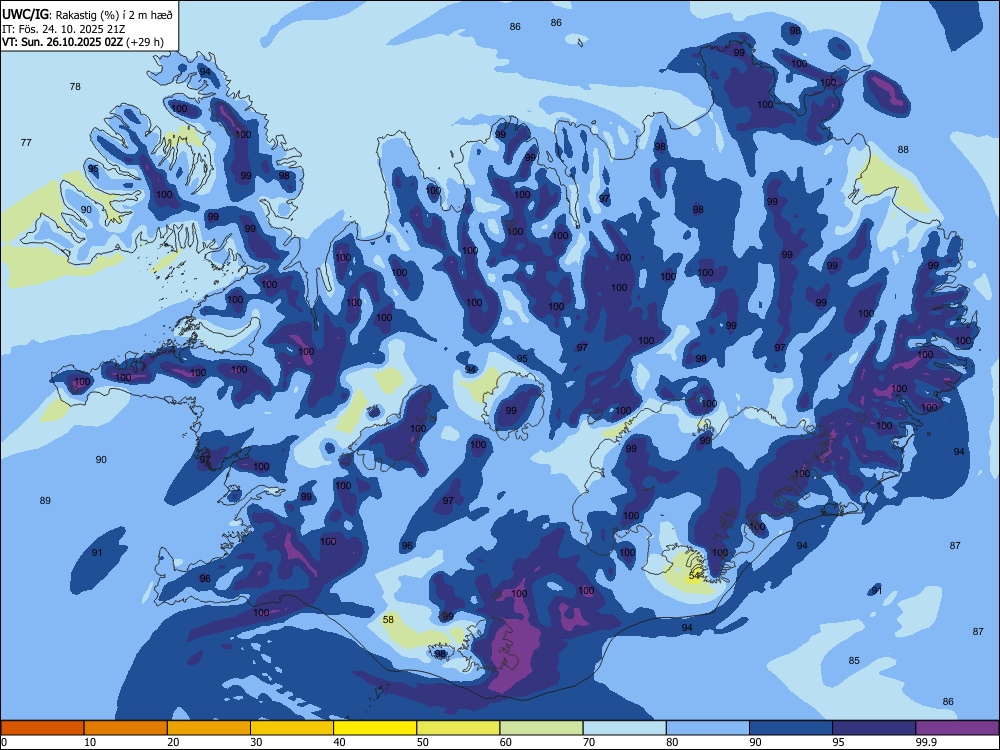Viewport: 1000px width, 750px height.
Task: Click the legend label '30'
Action: pyautogui.click(x=256, y=742)
